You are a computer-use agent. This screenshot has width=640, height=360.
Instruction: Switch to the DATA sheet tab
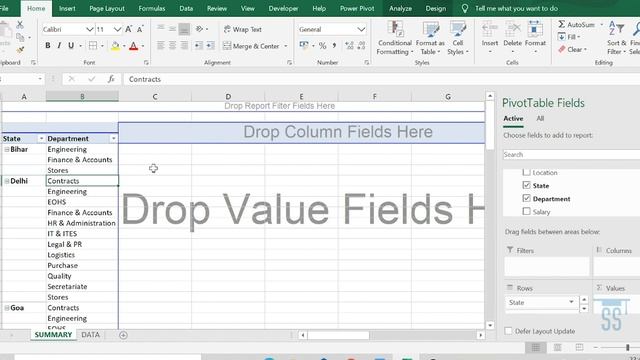click(91, 335)
